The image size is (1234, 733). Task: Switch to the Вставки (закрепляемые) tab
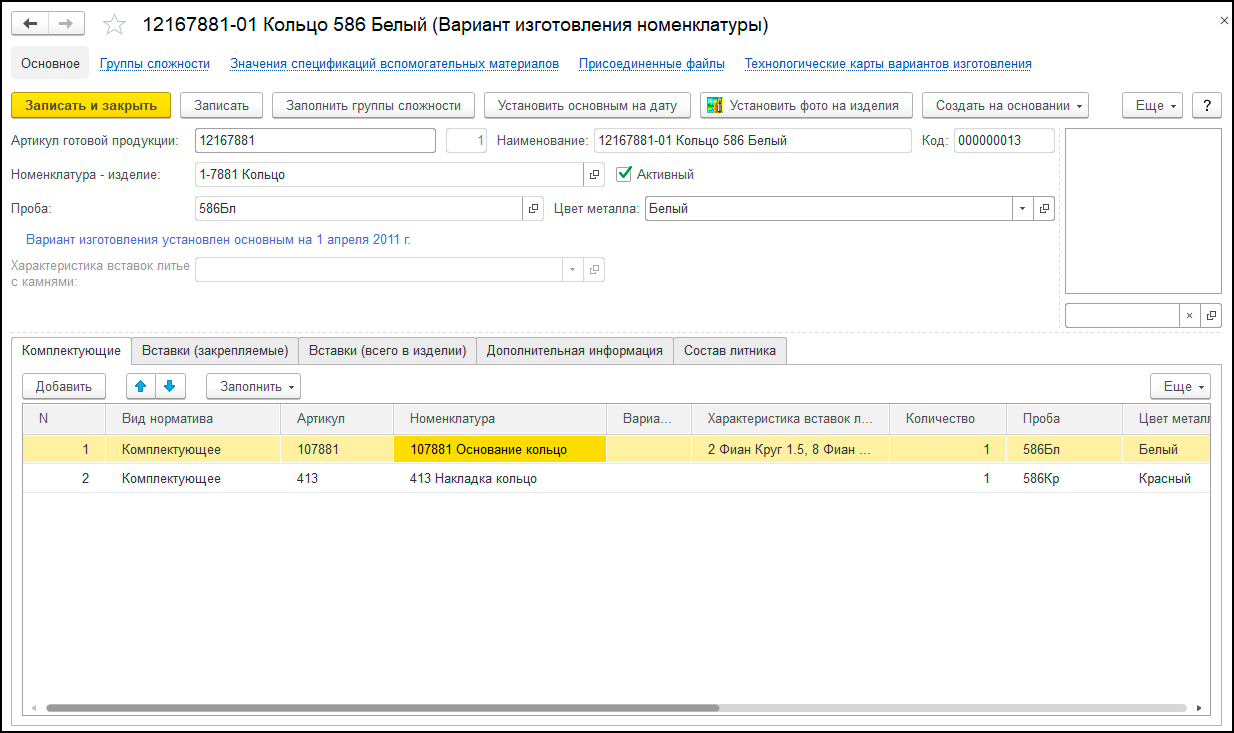tap(215, 350)
